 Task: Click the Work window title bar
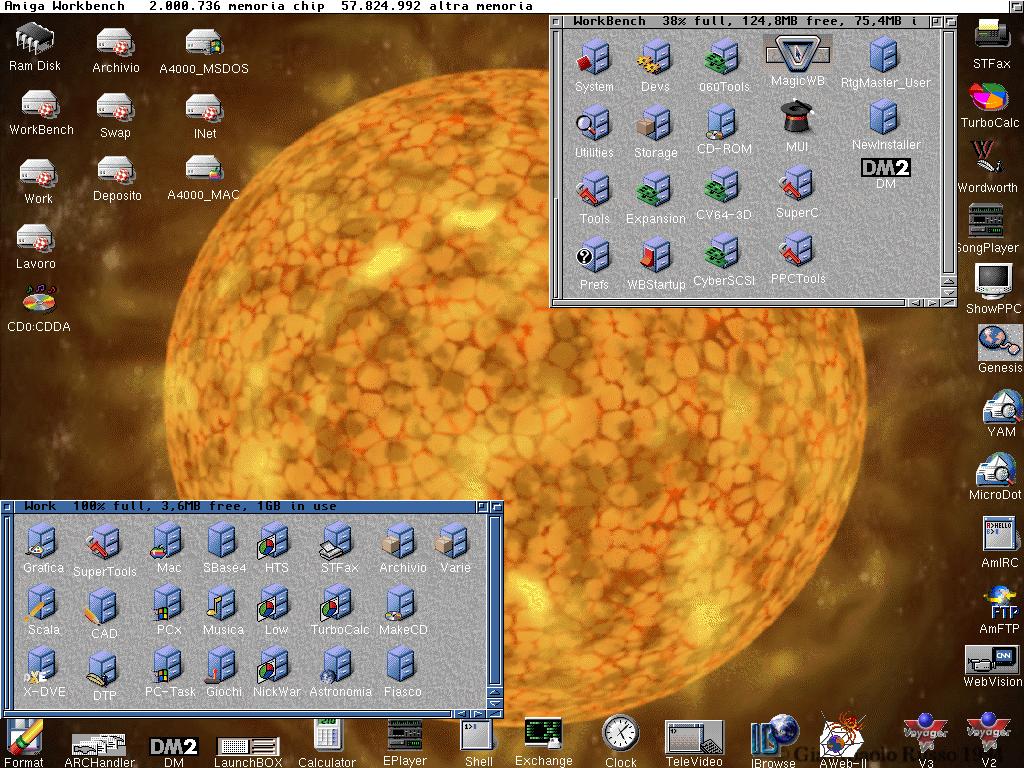(x=244, y=507)
